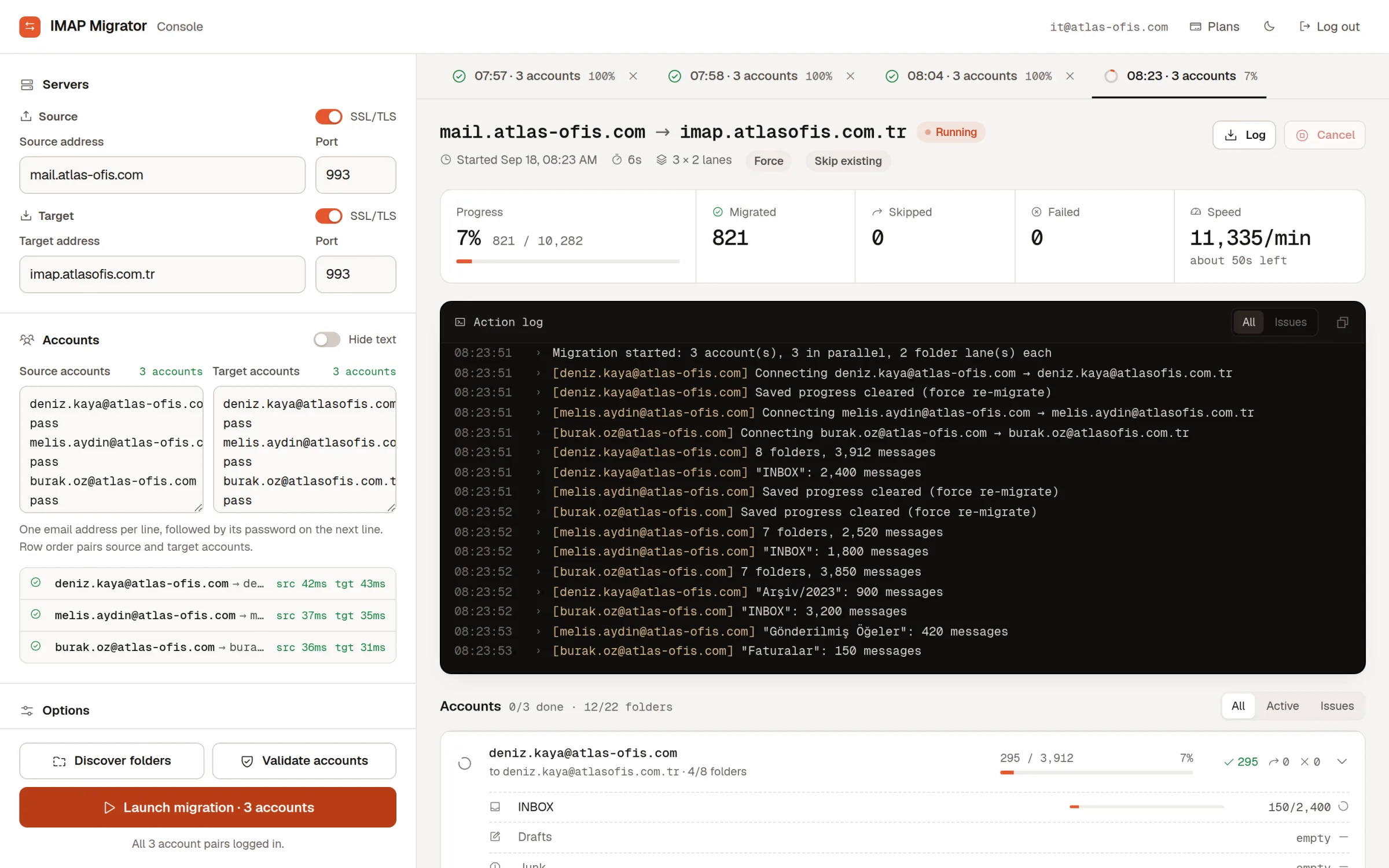Open Plans from the header
The image size is (1389, 868).
tap(1214, 27)
